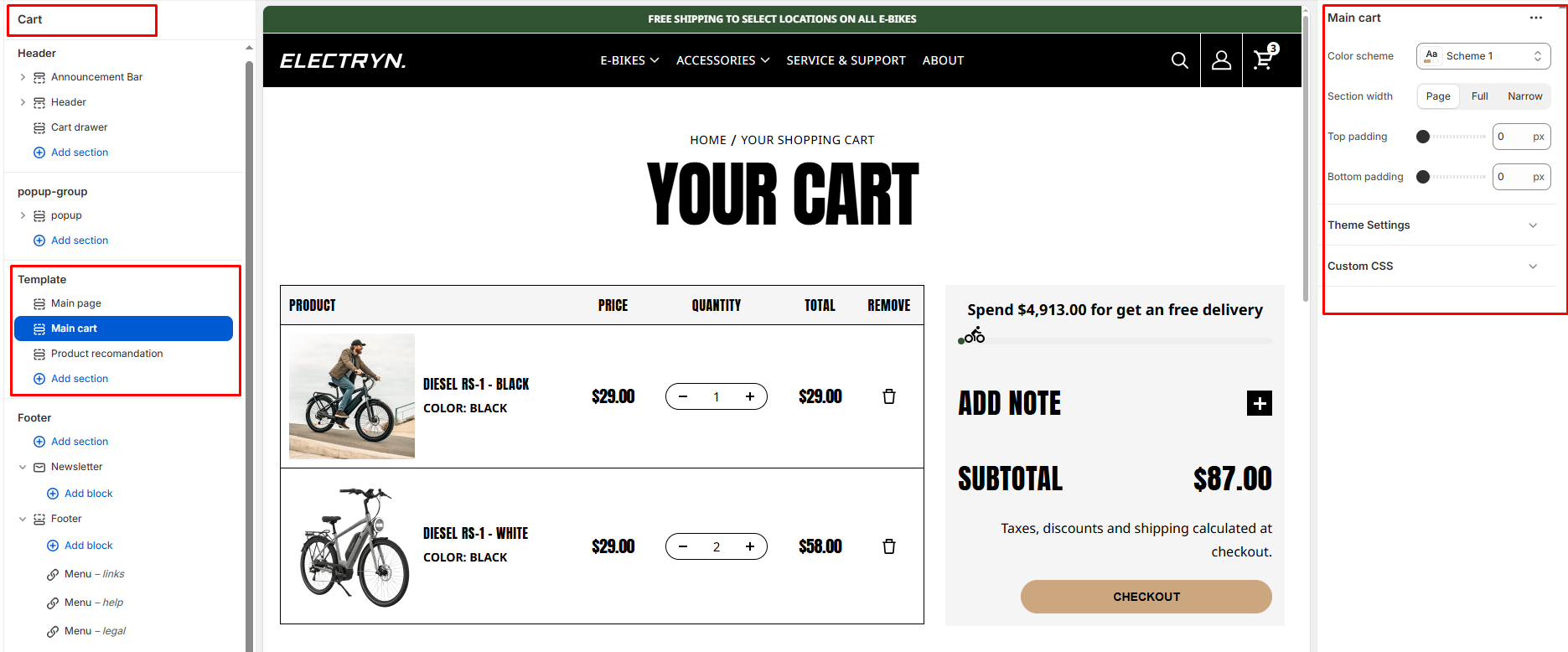Image resolution: width=1568 pixels, height=652 pixels.
Task: Click the Add Note plus icon
Action: tap(1259, 403)
